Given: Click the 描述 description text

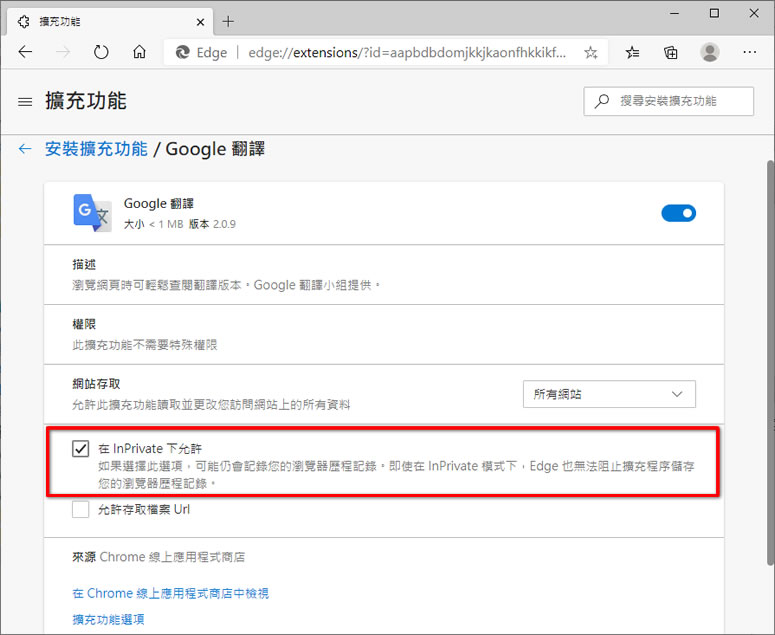Looking at the screenshot, I should [x=226, y=285].
